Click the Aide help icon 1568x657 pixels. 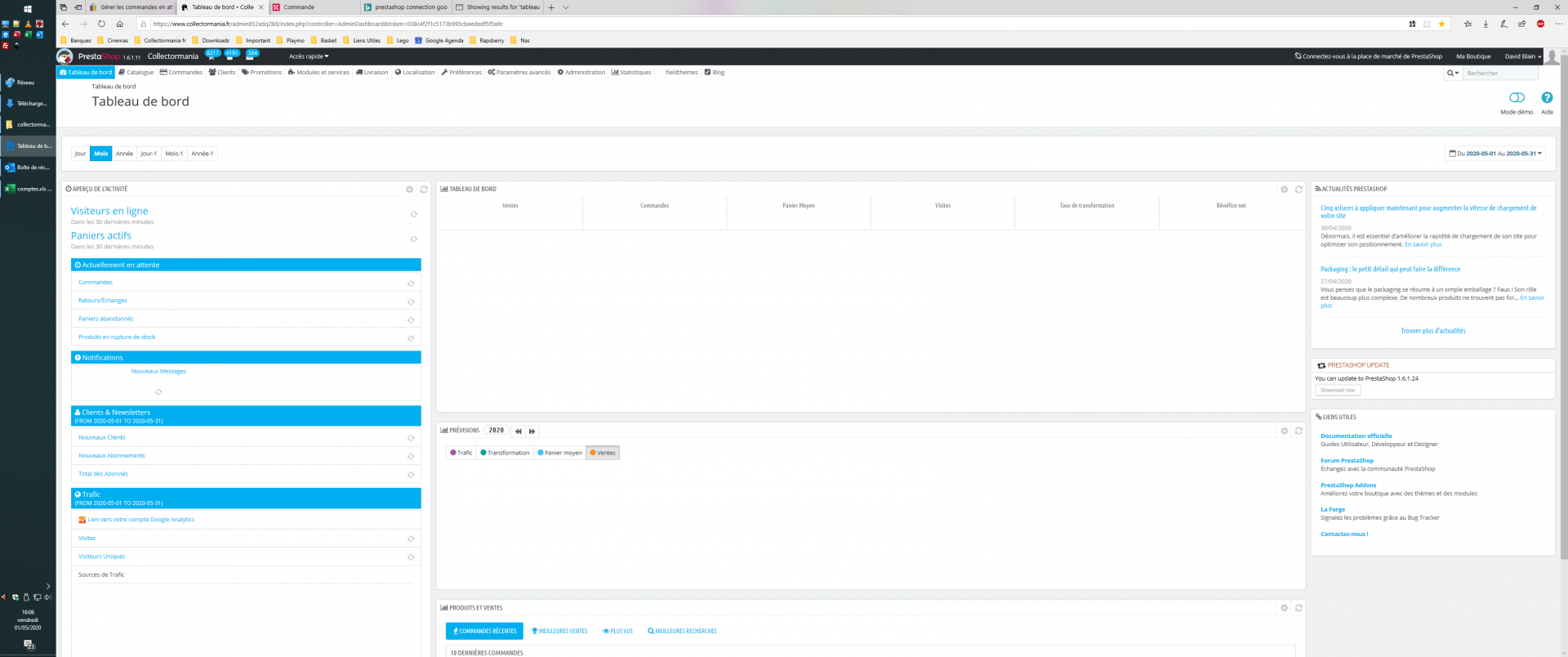(x=1547, y=98)
